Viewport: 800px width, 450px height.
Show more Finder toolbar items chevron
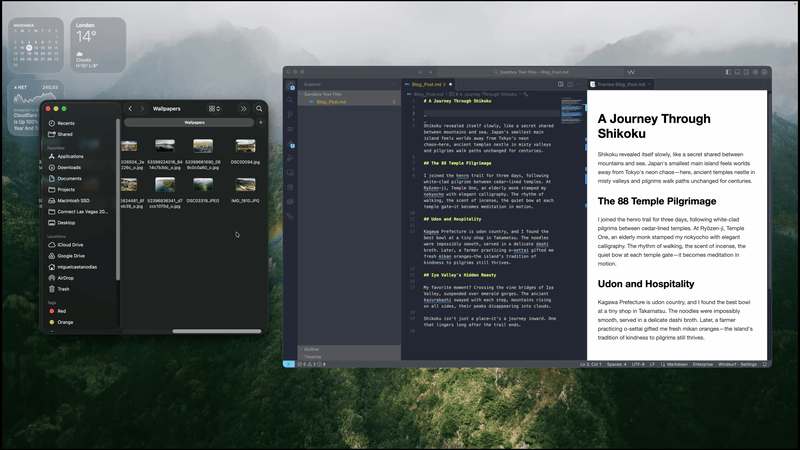click(243, 108)
